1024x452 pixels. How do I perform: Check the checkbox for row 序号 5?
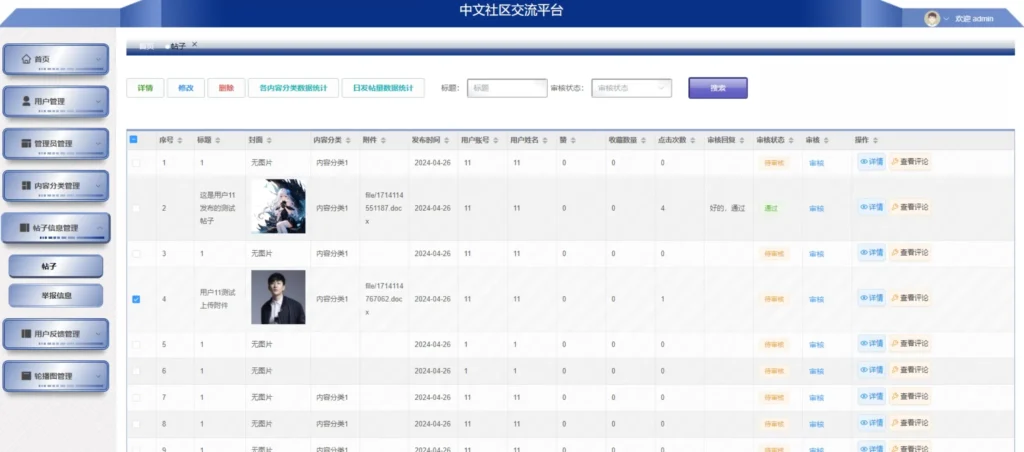pyautogui.click(x=136, y=345)
